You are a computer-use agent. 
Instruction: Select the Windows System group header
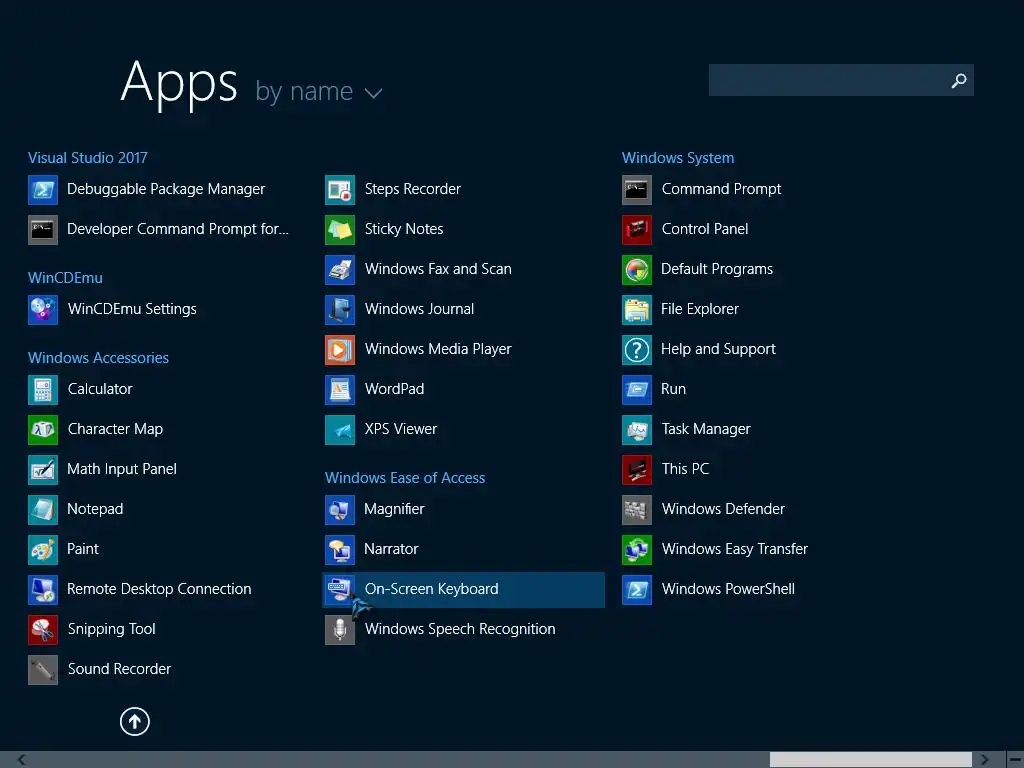click(678, 158)
